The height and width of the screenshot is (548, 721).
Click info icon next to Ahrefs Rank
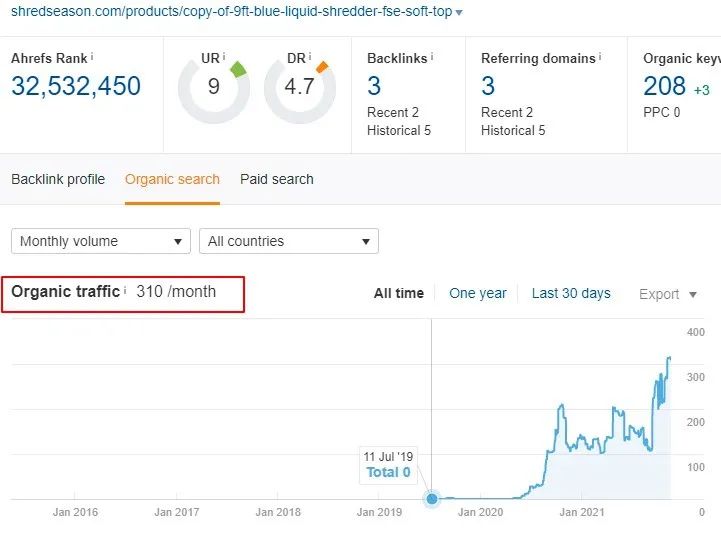tap(92, 57)
